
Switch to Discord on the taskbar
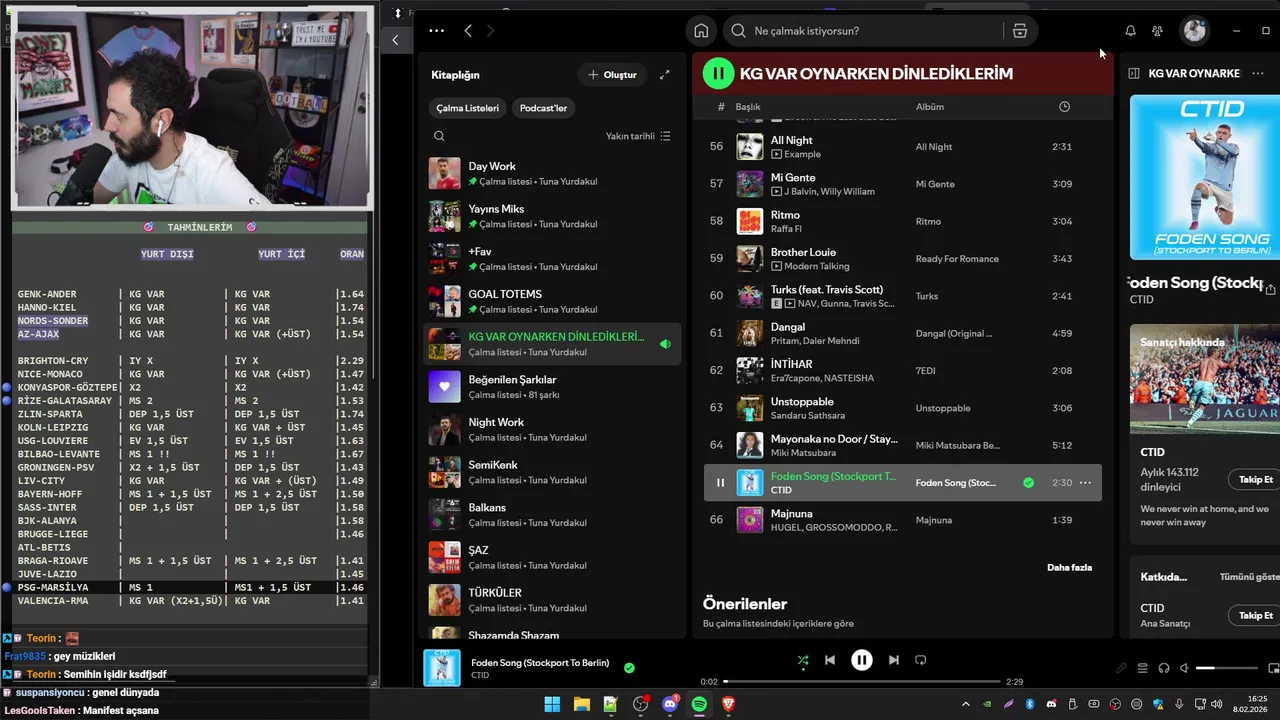[670, 704]
